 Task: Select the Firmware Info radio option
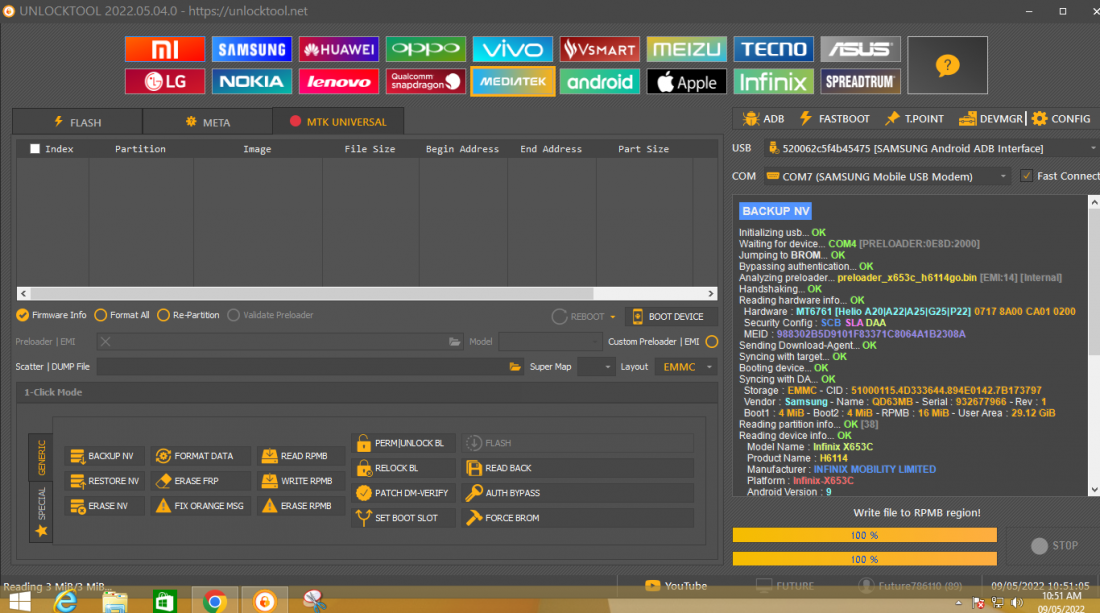[x=51, y=315]
